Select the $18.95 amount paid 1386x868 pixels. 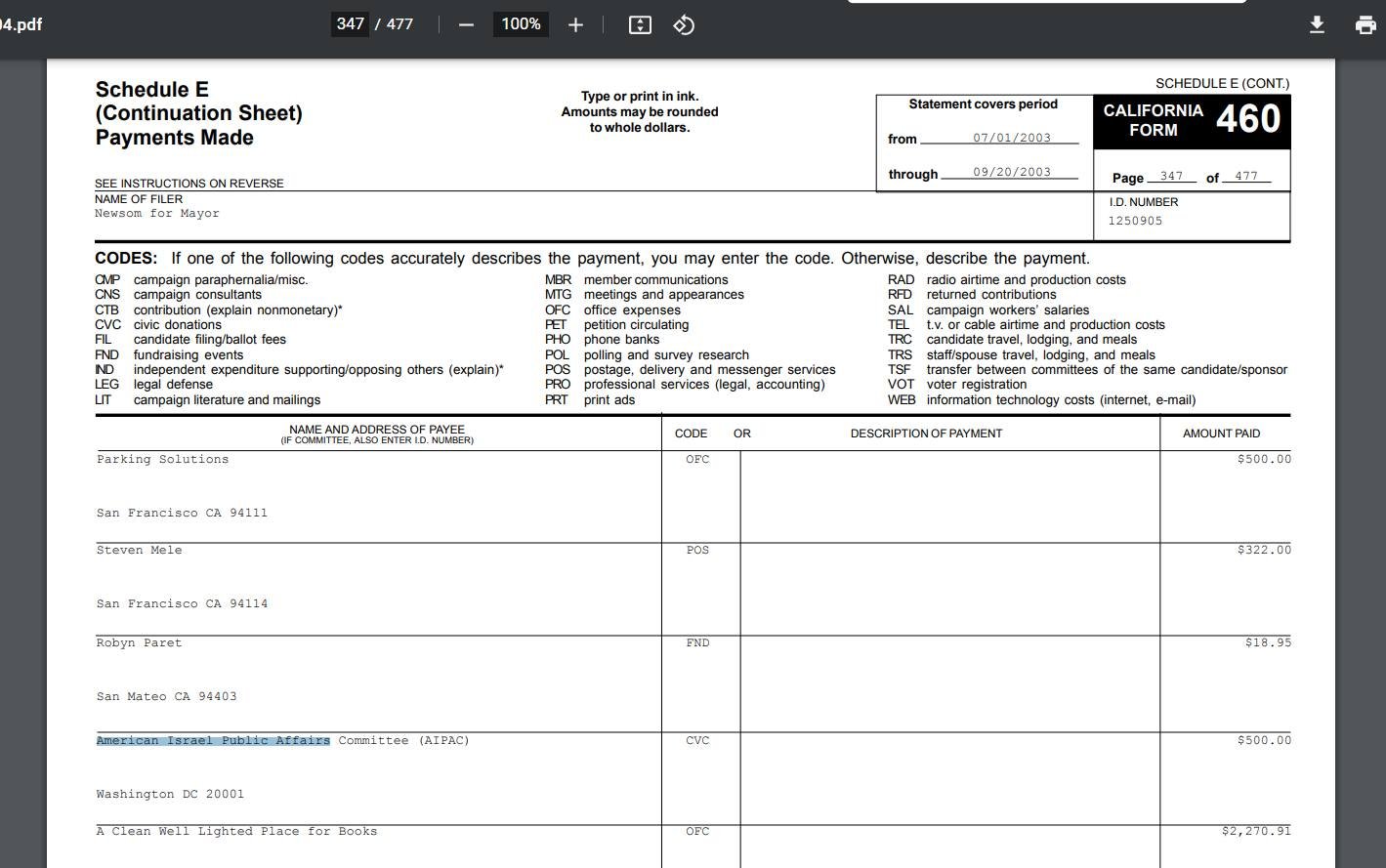[1268, 643]
